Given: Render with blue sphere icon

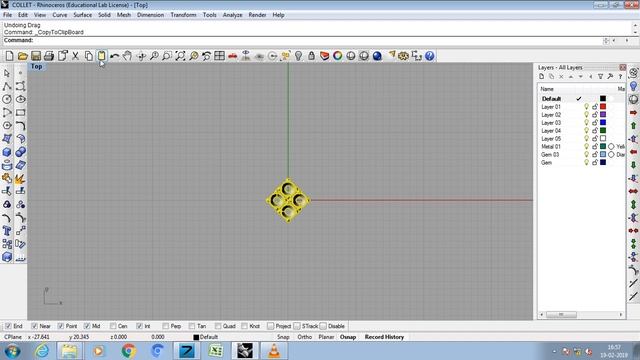Looking at the screenshot, I should [x=377, y=56].
